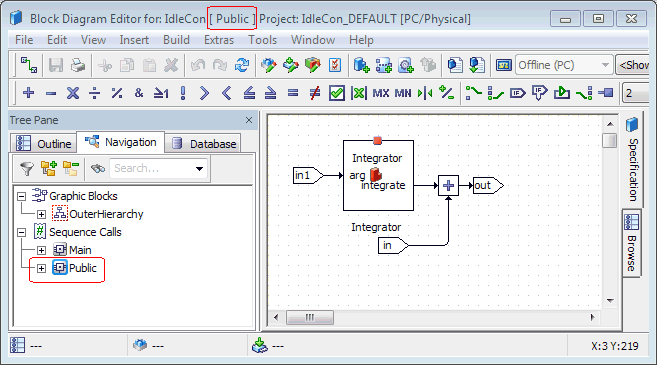
Task: Select the greater-than comparison operator icon
Action: tap(204, 93)
